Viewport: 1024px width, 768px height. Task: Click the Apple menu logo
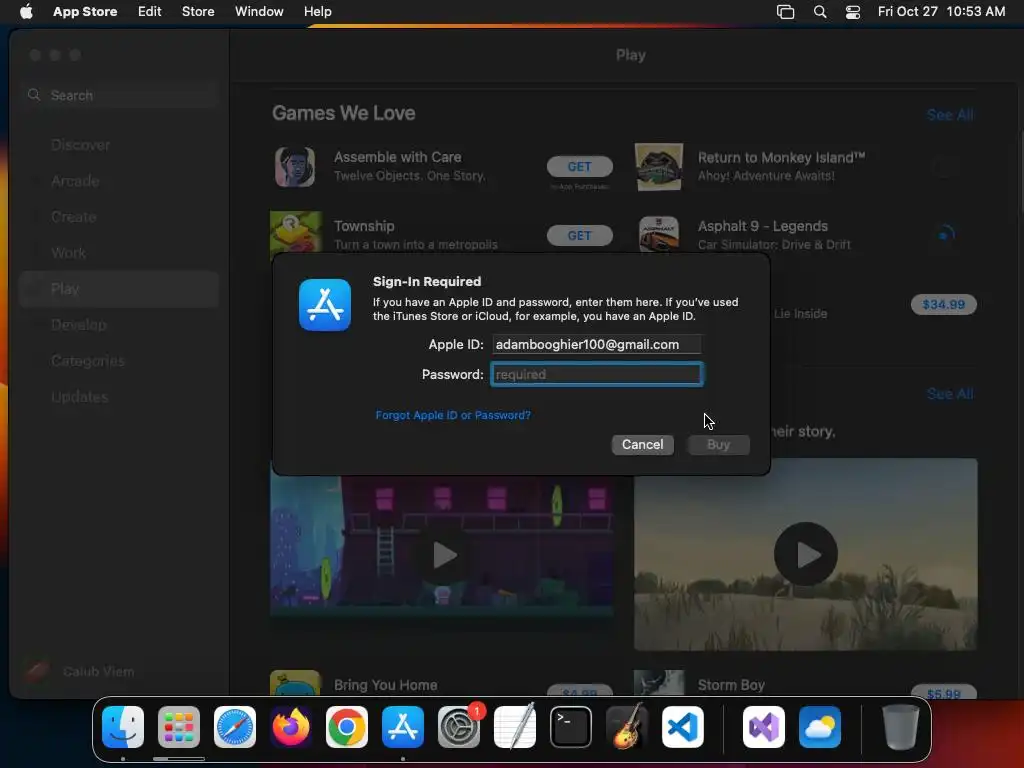click(26, 11)
